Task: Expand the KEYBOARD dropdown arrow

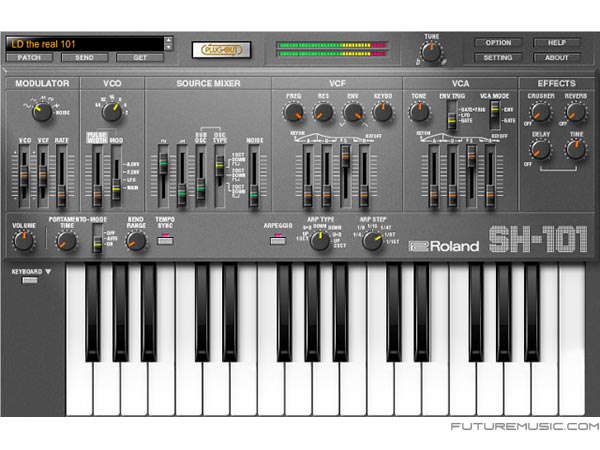Action: [48, 272]
